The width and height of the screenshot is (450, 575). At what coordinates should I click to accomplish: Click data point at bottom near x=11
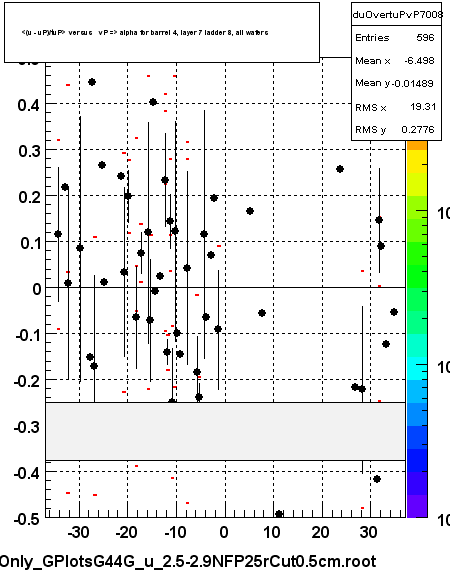click(279, 514)
